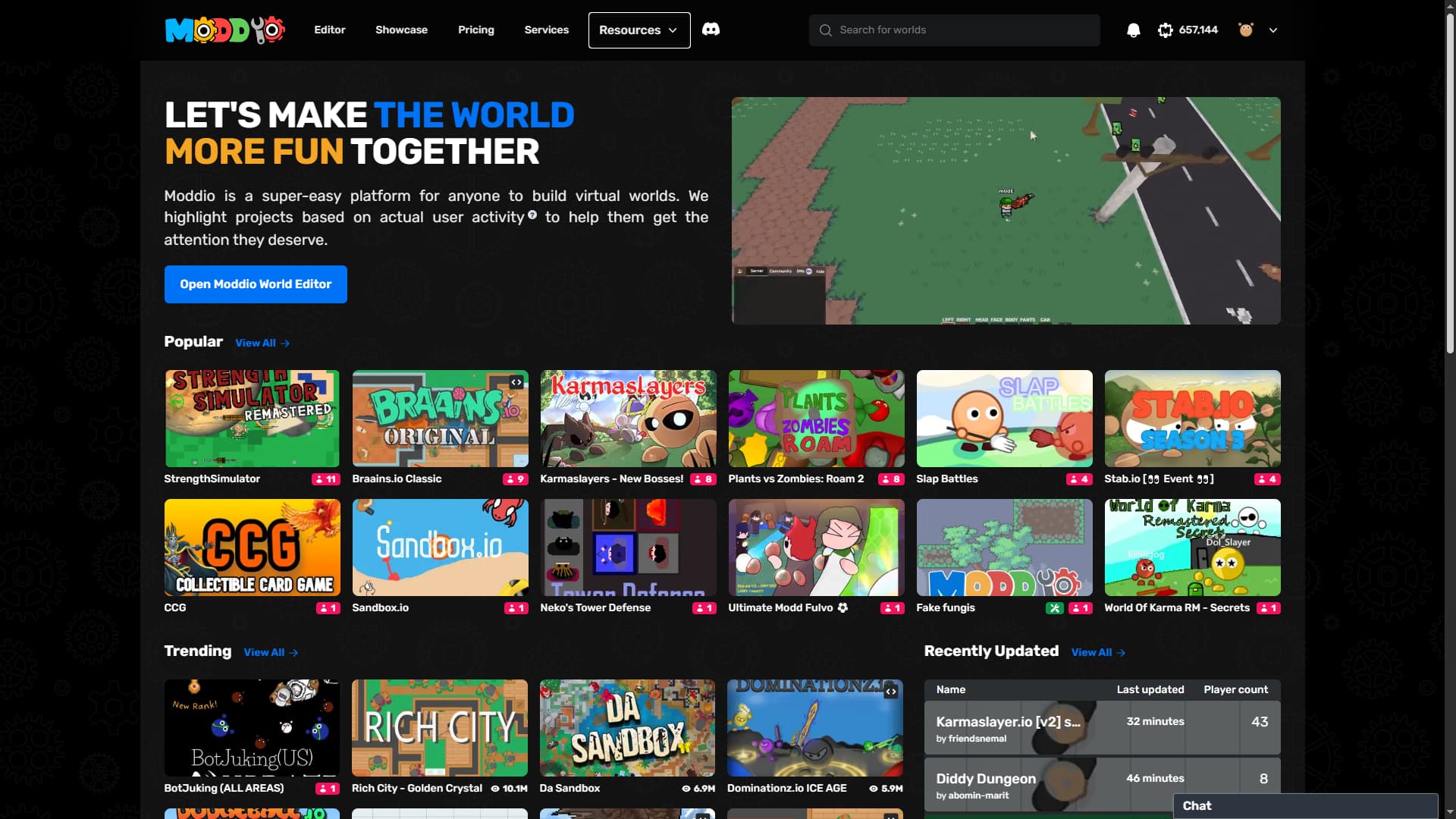Open the Rich City trending thumbnail
Image resolution: width=1456 pixels, height=819 pixels.
[x=440, y=728]
